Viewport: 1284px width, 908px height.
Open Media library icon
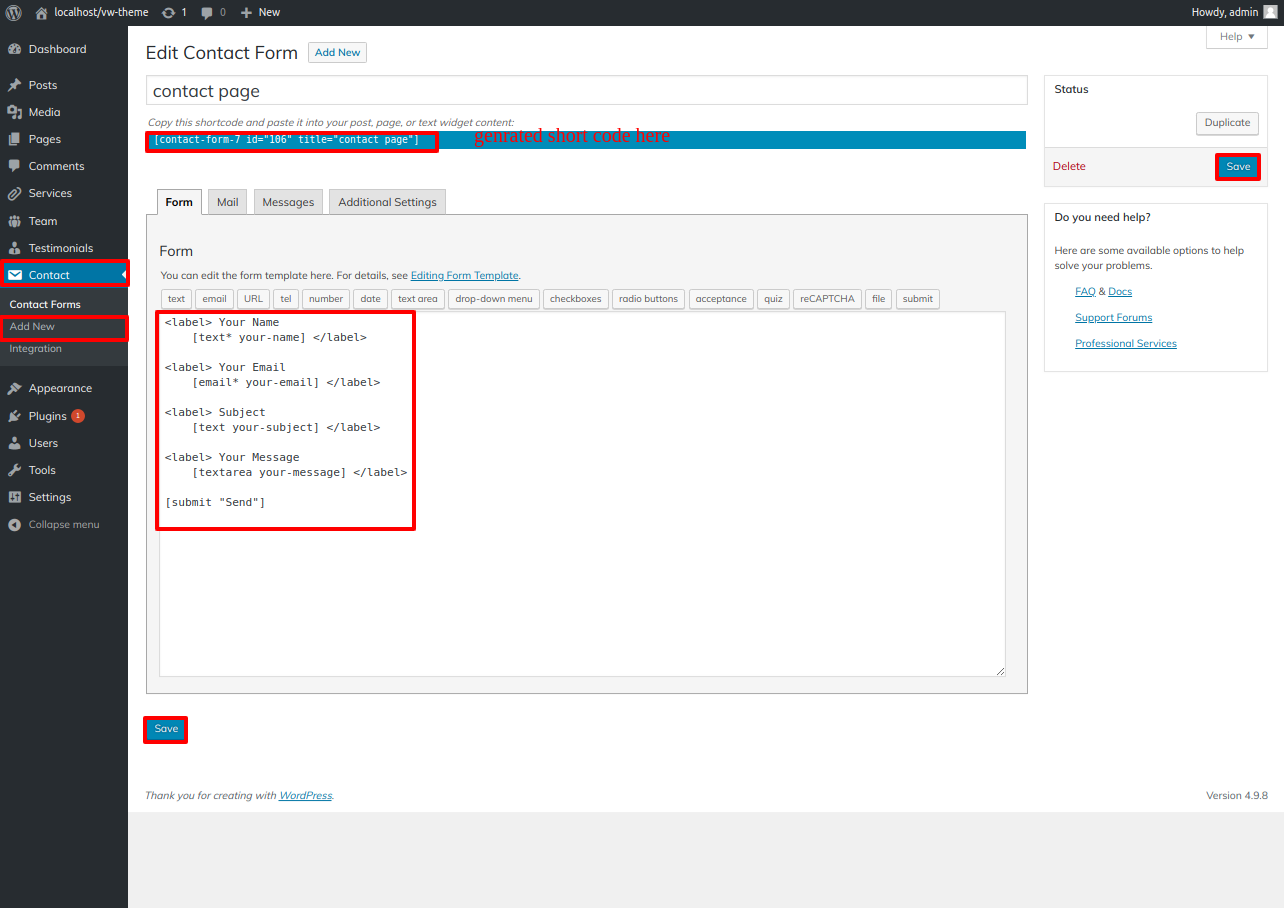point(14,112)
